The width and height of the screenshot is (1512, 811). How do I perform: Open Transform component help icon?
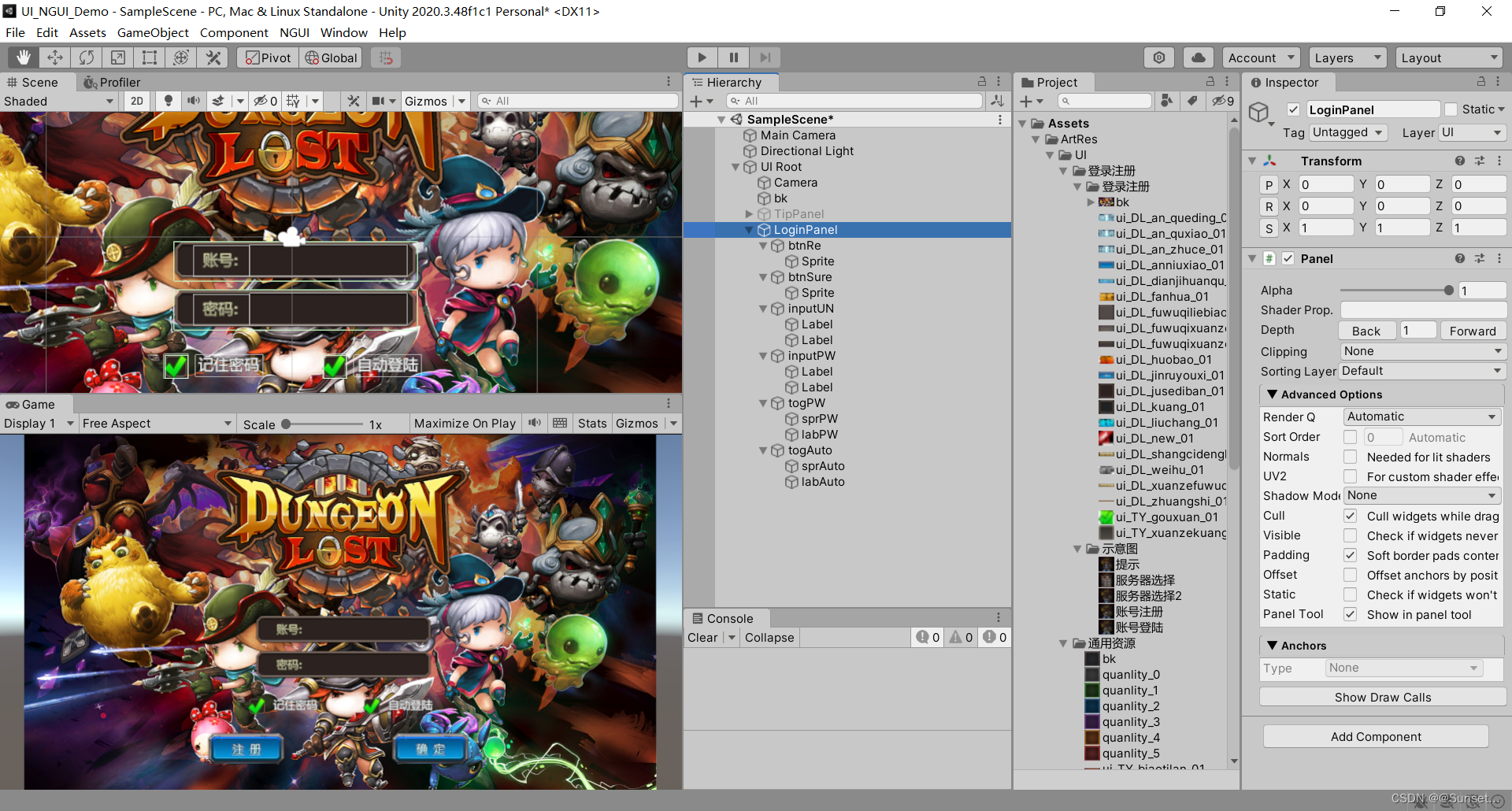click(x=1460, y=161)
